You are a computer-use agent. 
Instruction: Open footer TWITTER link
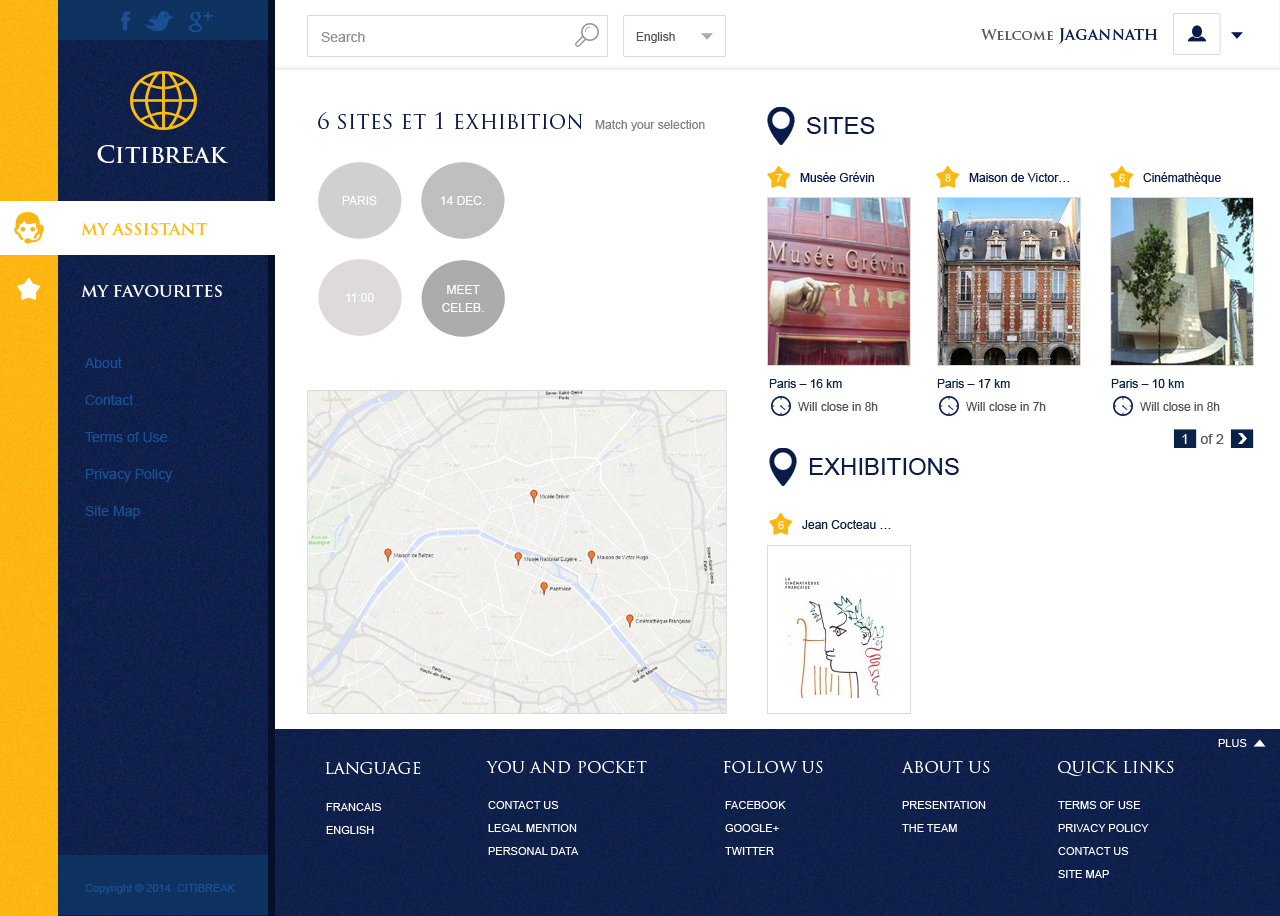click(749, 851)
